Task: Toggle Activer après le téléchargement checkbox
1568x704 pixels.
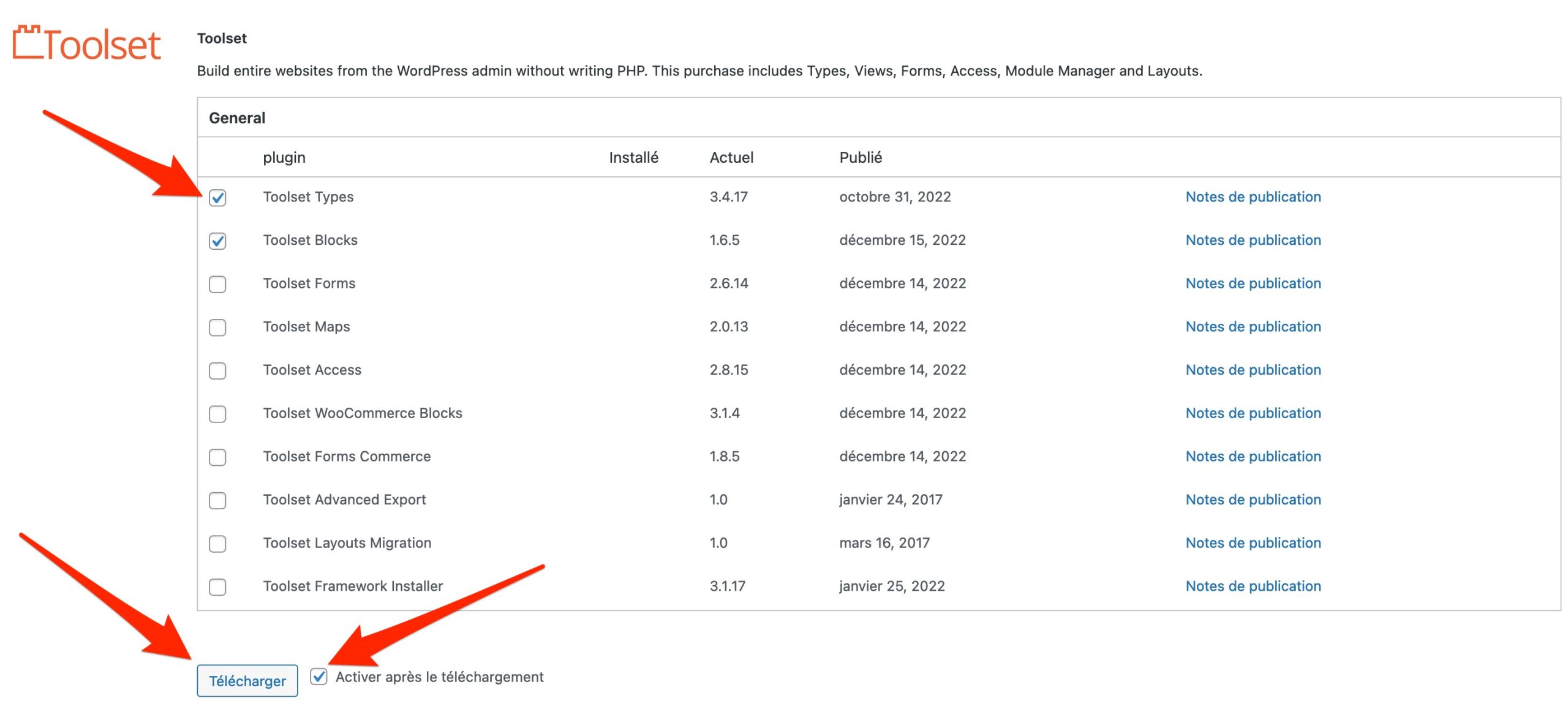Action: coord(318,676)
